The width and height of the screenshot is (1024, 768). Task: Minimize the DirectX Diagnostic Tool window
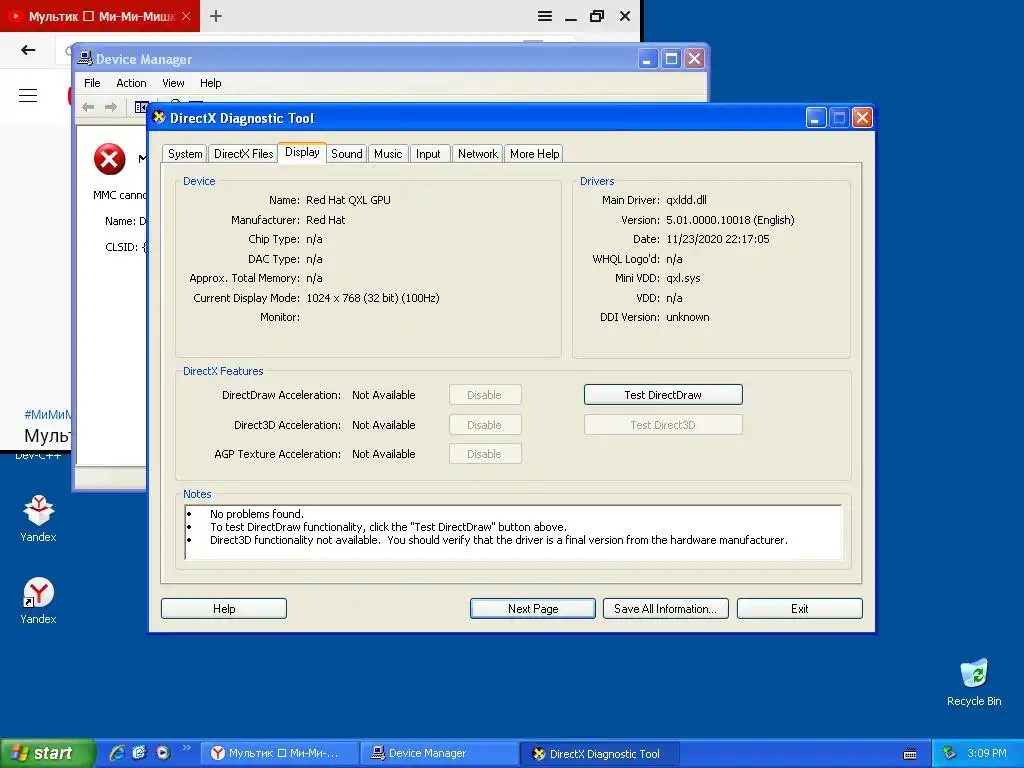pyautogui.click(x=816, y=118)
